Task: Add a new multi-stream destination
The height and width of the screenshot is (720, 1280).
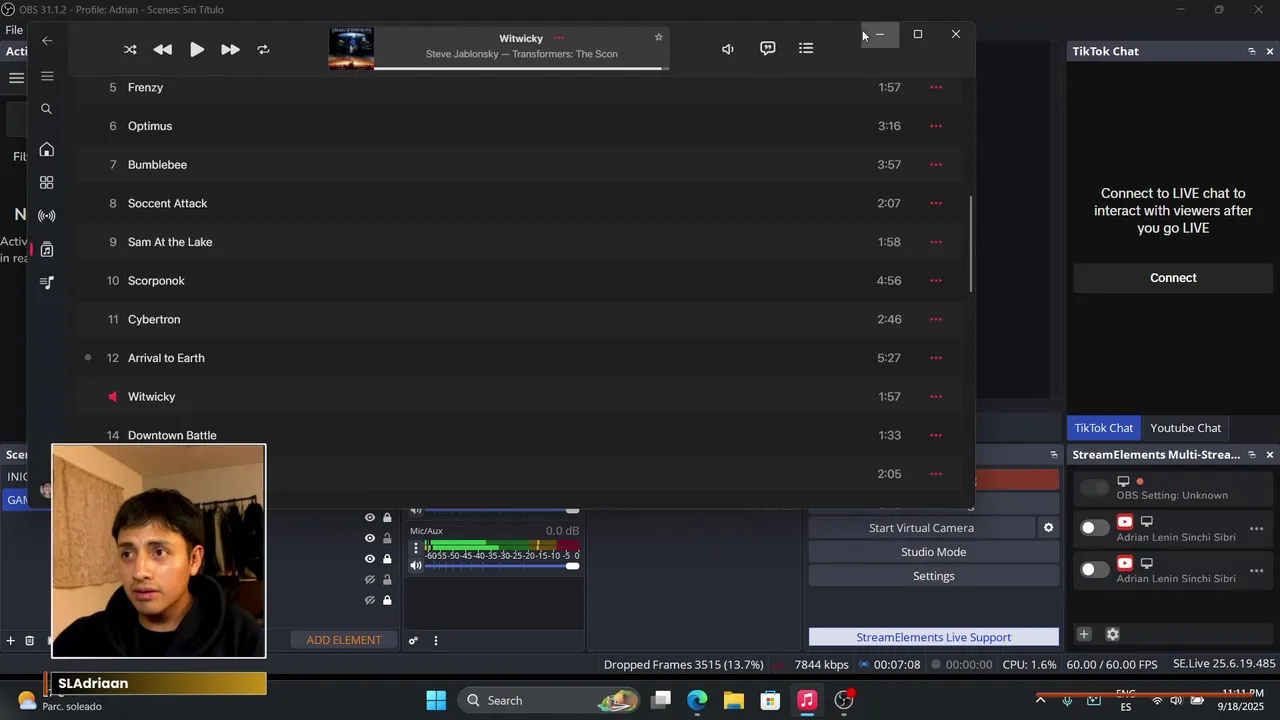Action: pos(1084,634)
